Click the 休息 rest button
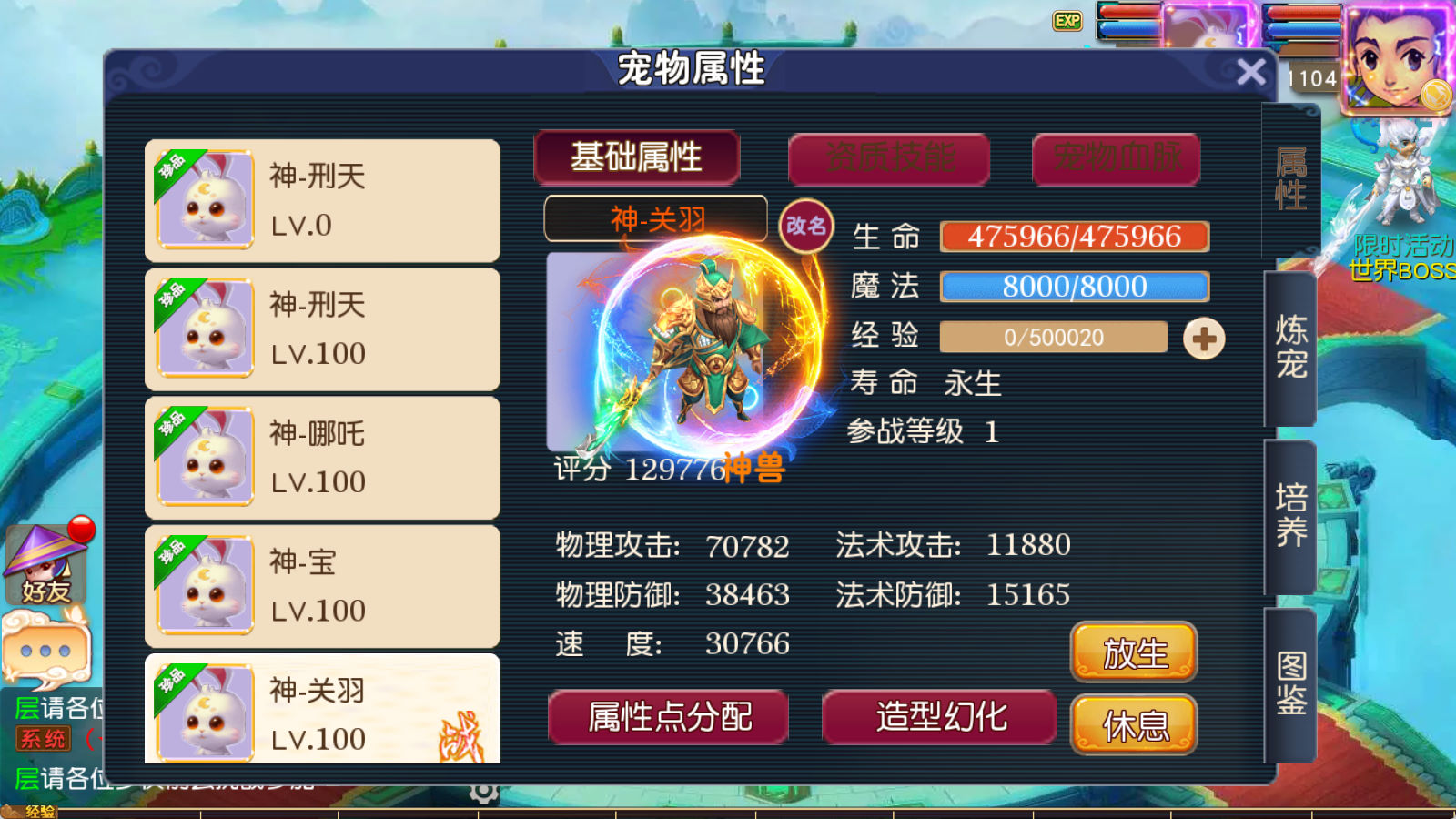 (x=1134, y=725)
